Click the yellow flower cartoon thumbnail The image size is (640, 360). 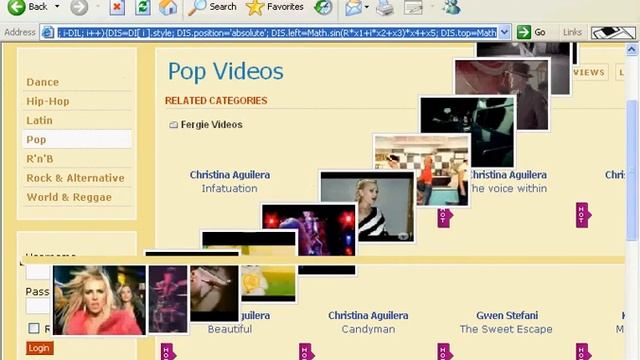pyautogui.click(x=268, y=283)
